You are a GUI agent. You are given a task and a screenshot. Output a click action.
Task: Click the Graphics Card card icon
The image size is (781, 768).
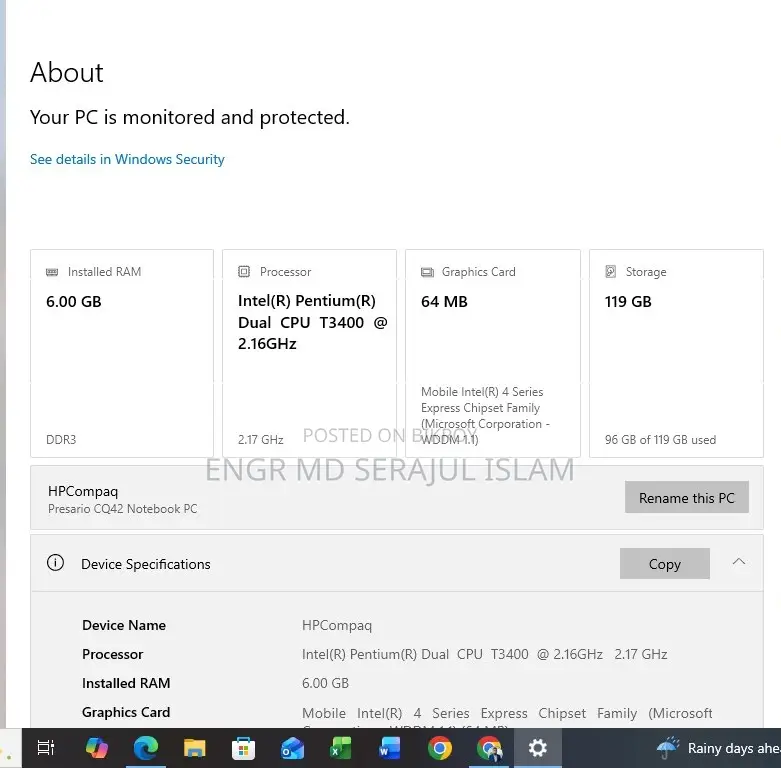(x=427, y=272)
